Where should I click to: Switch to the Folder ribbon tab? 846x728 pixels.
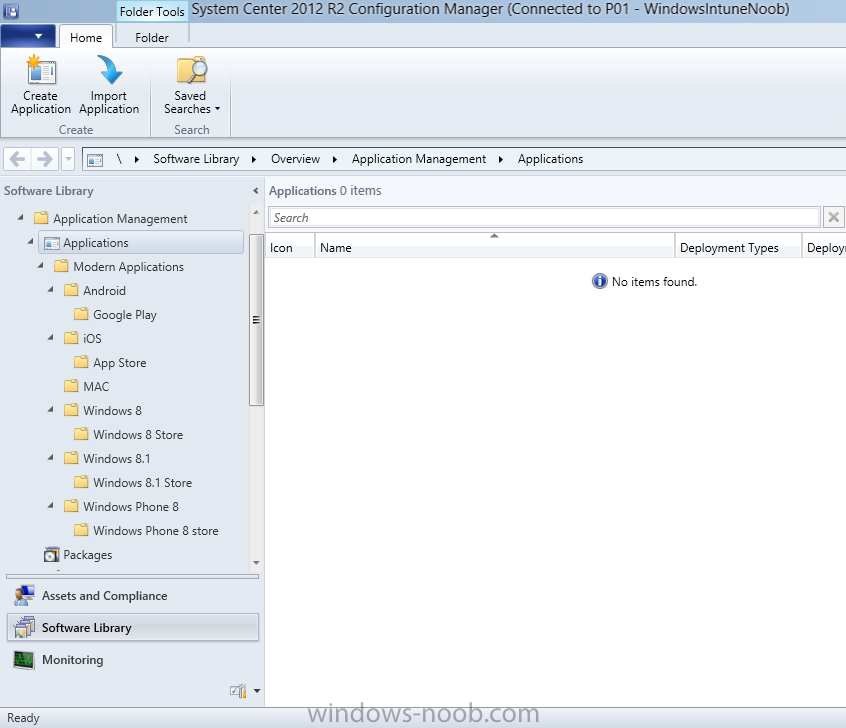[x=152, y=37]
